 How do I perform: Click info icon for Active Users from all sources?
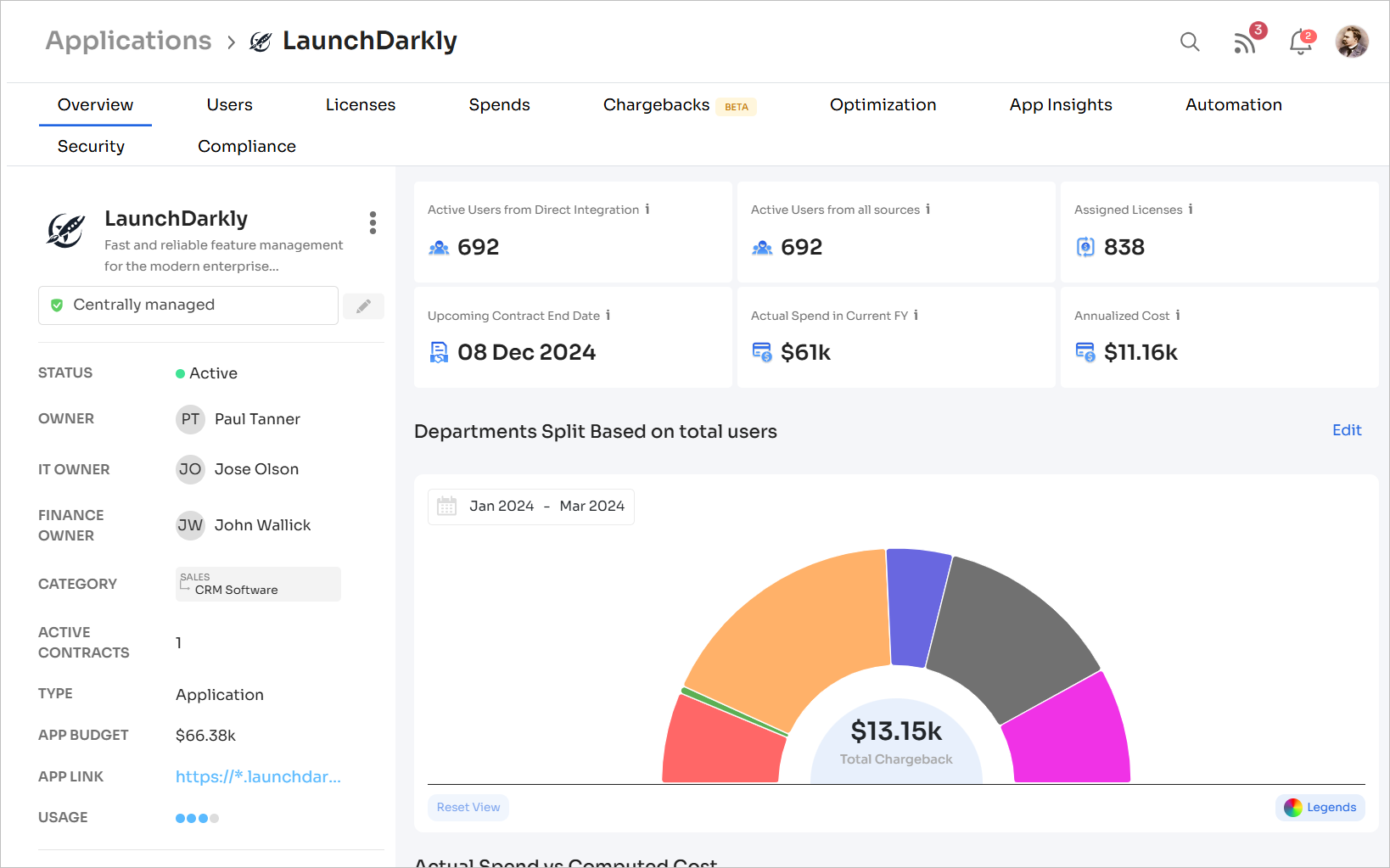[928, 209]
